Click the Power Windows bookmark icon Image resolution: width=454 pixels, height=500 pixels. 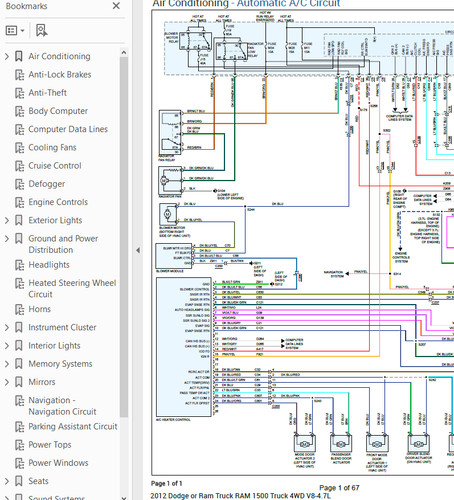20,463
